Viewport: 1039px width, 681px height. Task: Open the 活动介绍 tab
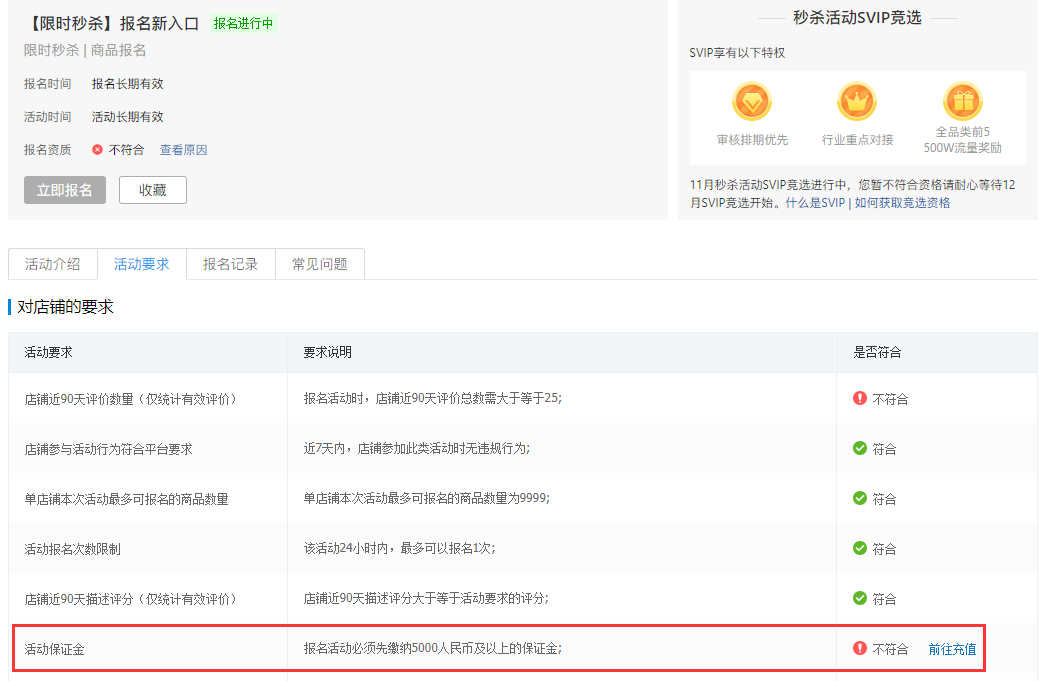(52, 264)
